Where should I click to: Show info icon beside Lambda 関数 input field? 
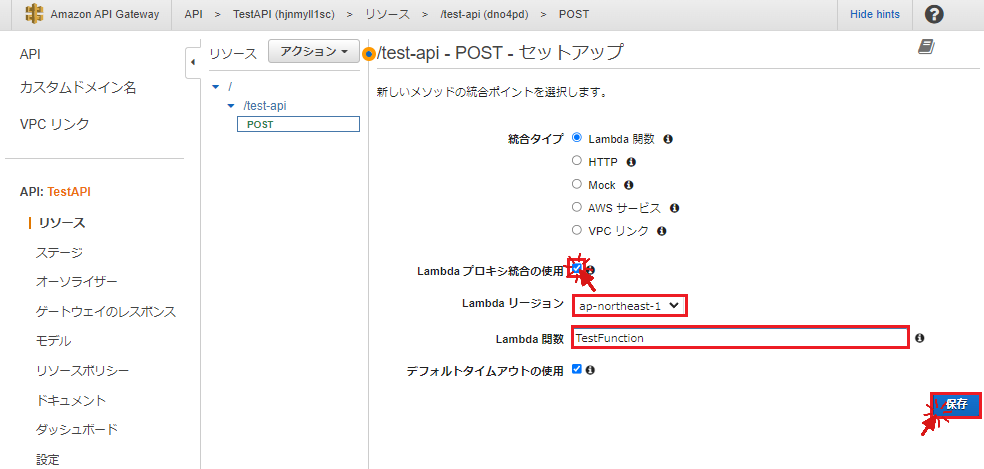pyautogui.click(x=919, y=338)
